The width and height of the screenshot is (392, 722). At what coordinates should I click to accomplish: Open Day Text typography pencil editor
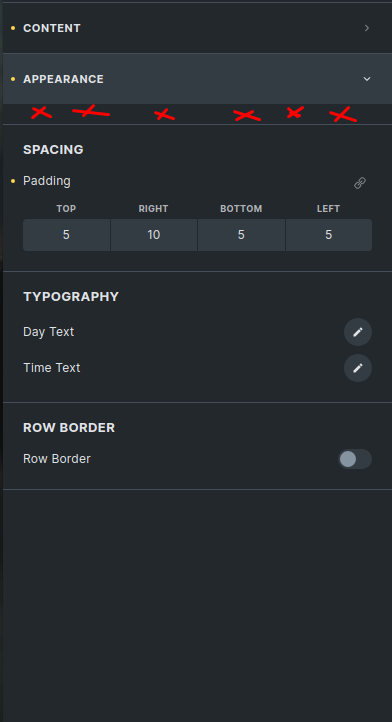click(x=358, y=332)
